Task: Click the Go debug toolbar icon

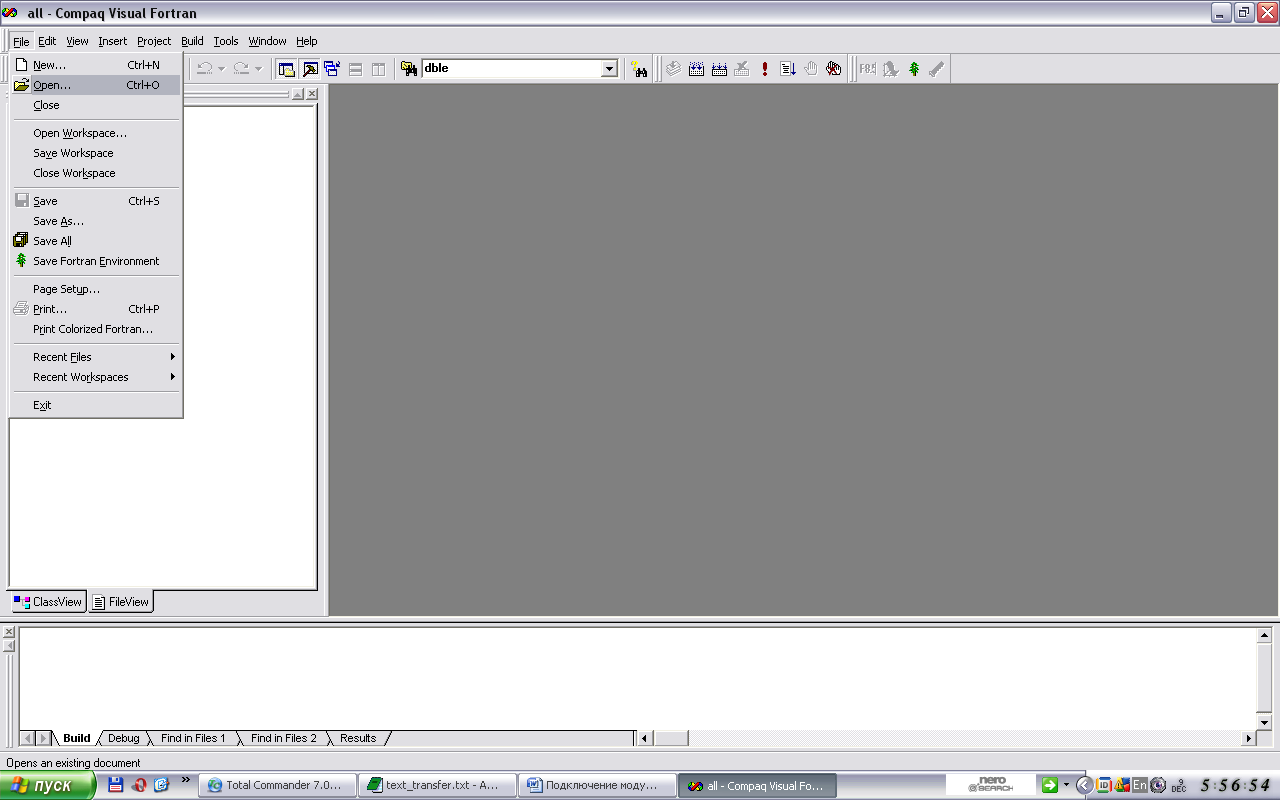Action: tap(788, 69)
